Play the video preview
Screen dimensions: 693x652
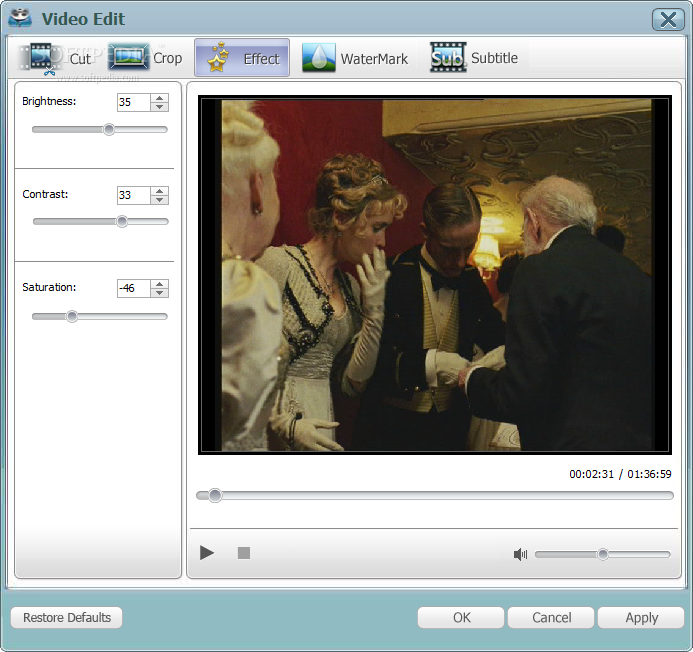coord(206,553)
